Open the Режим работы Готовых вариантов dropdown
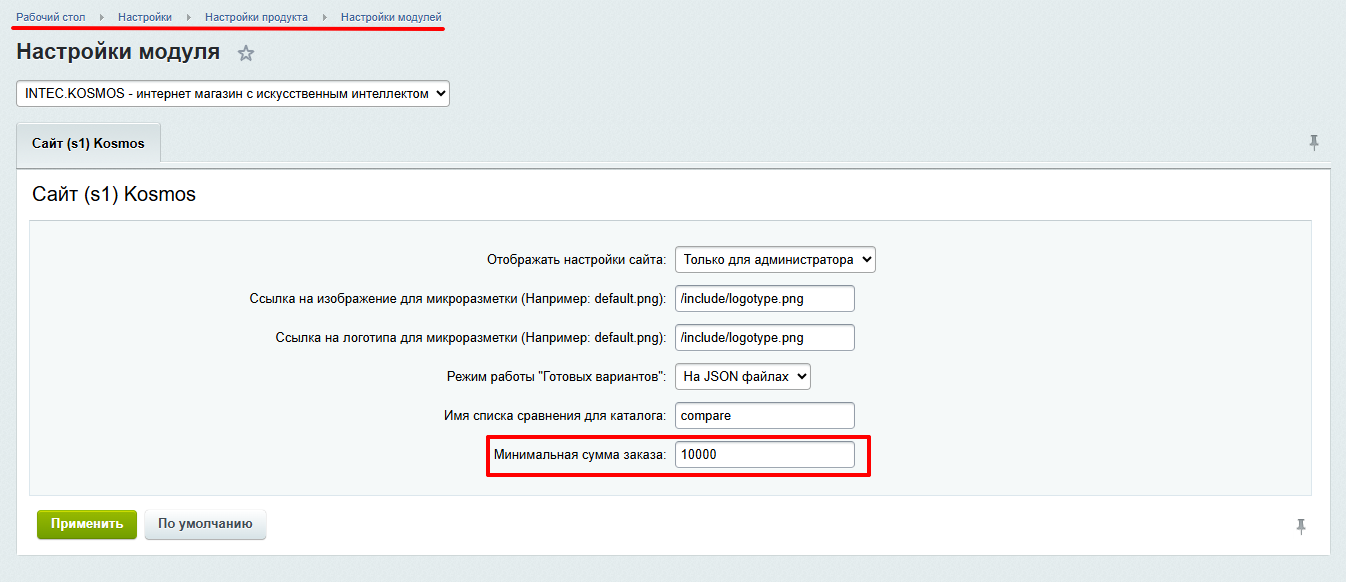The height and width of the screenshot is (582, 1346). click(742, 376)
